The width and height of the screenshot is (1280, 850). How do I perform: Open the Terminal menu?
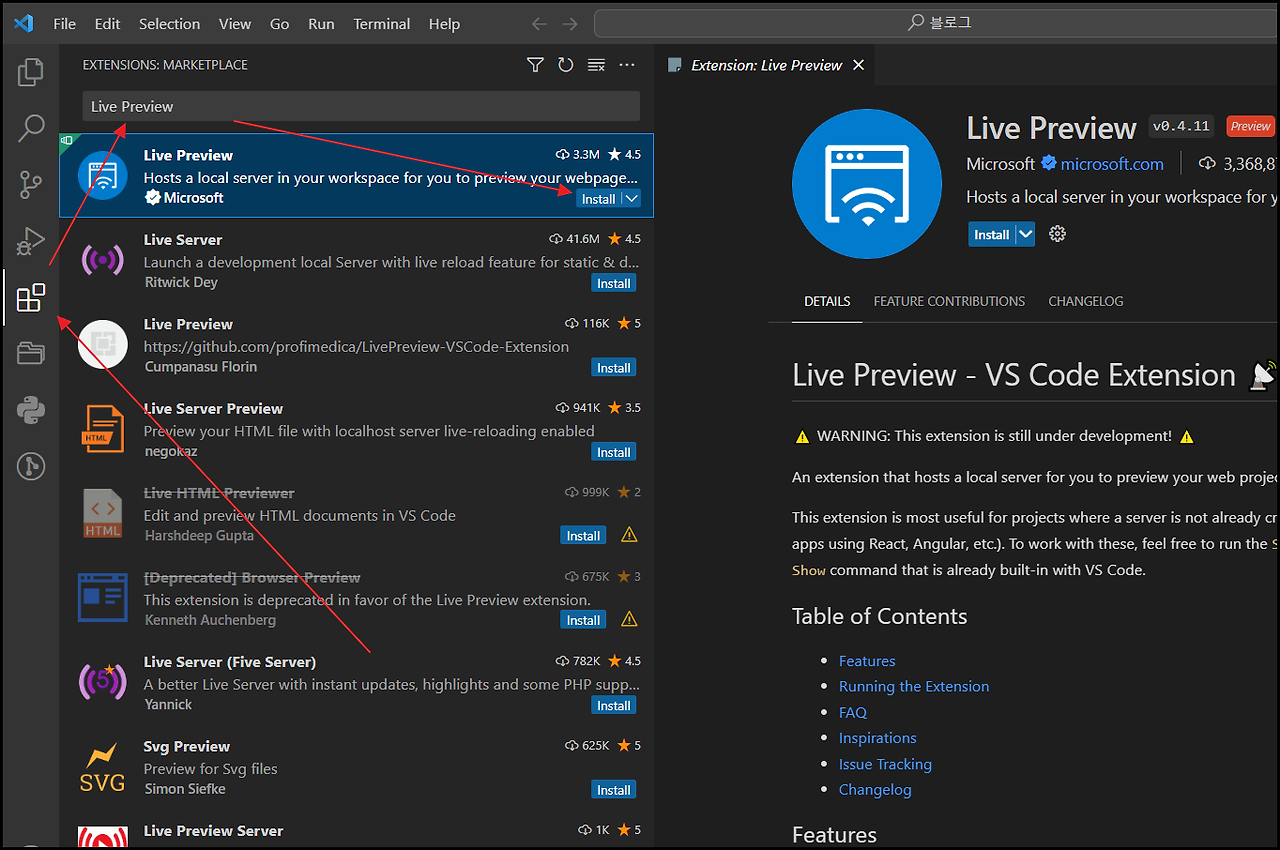coord(381,23)
